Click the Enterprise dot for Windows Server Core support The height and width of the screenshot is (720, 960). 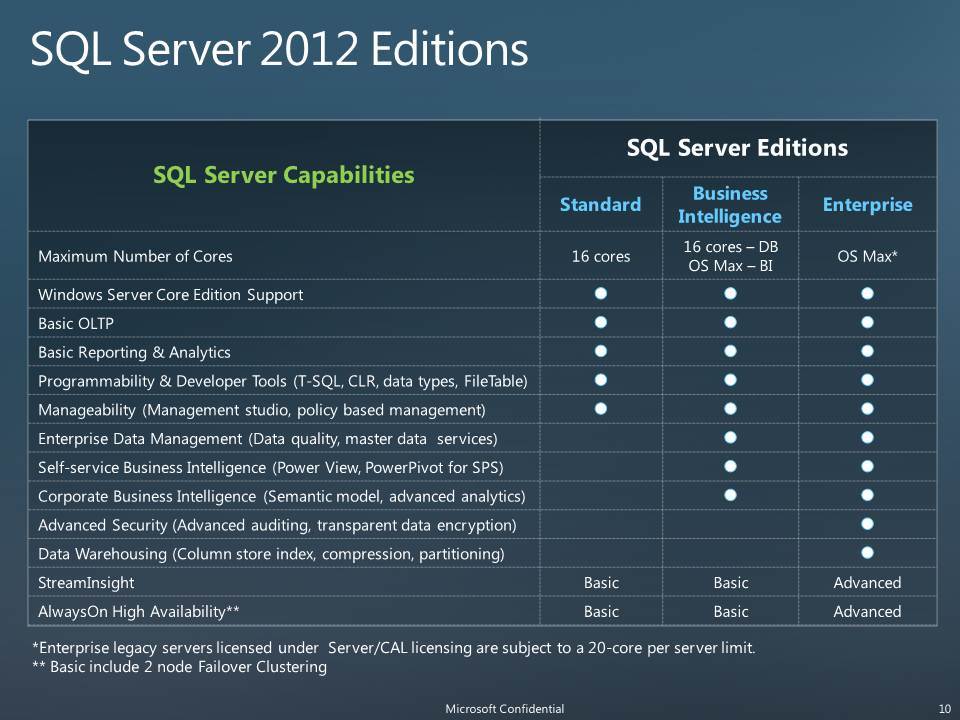[x=865, y=294]
